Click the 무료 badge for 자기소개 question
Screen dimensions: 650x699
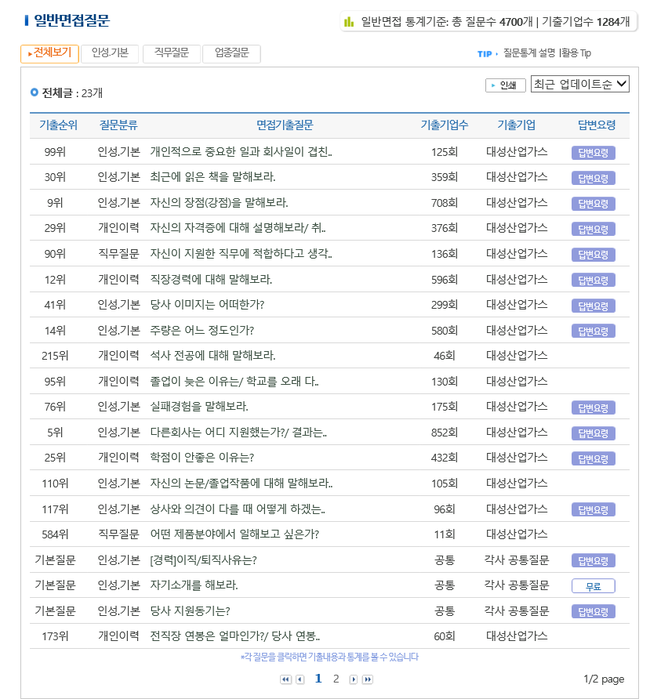[x=593, y=586]
